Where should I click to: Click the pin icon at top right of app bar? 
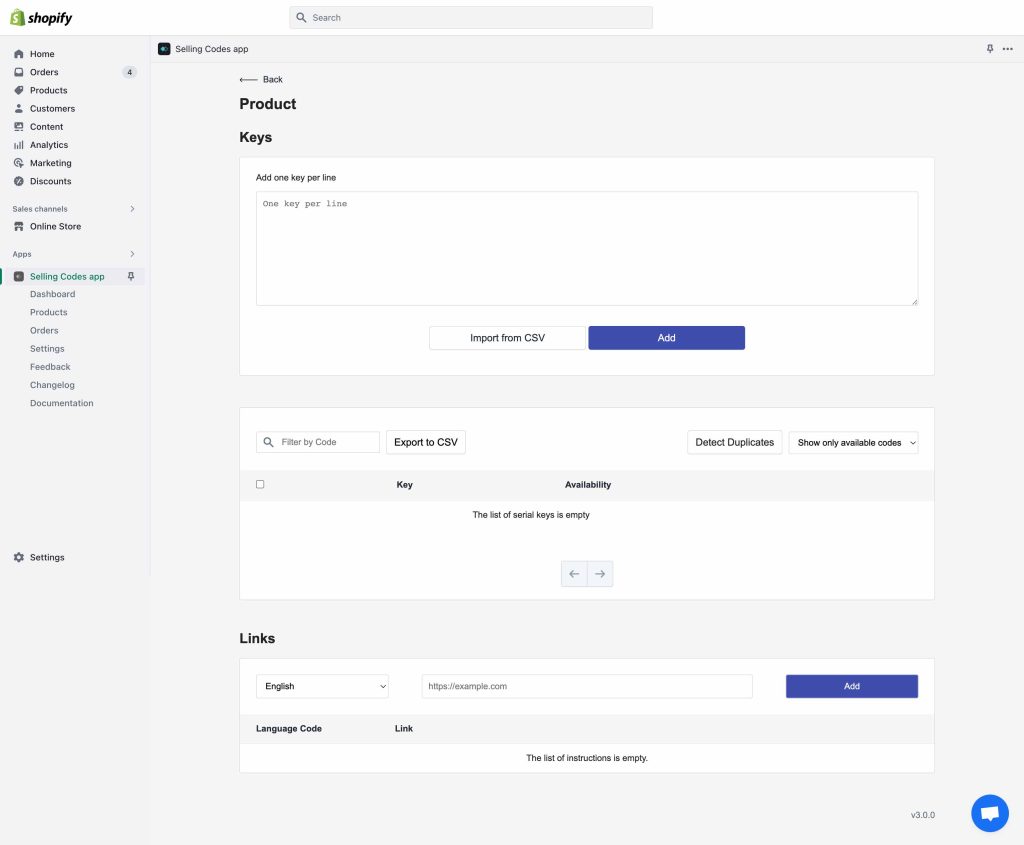[989, 48]
